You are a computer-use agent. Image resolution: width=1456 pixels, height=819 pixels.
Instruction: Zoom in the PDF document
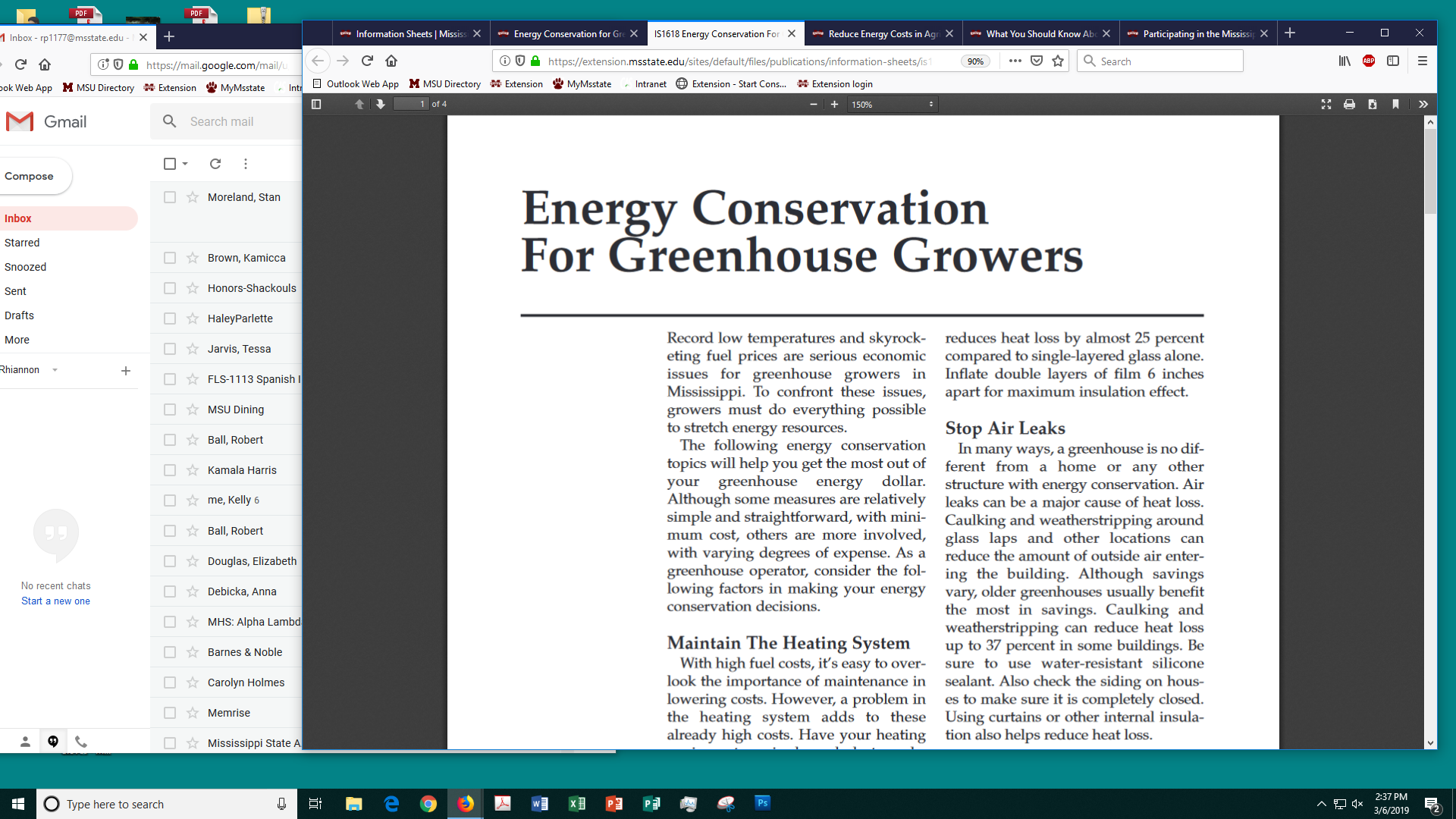[835, 104]
